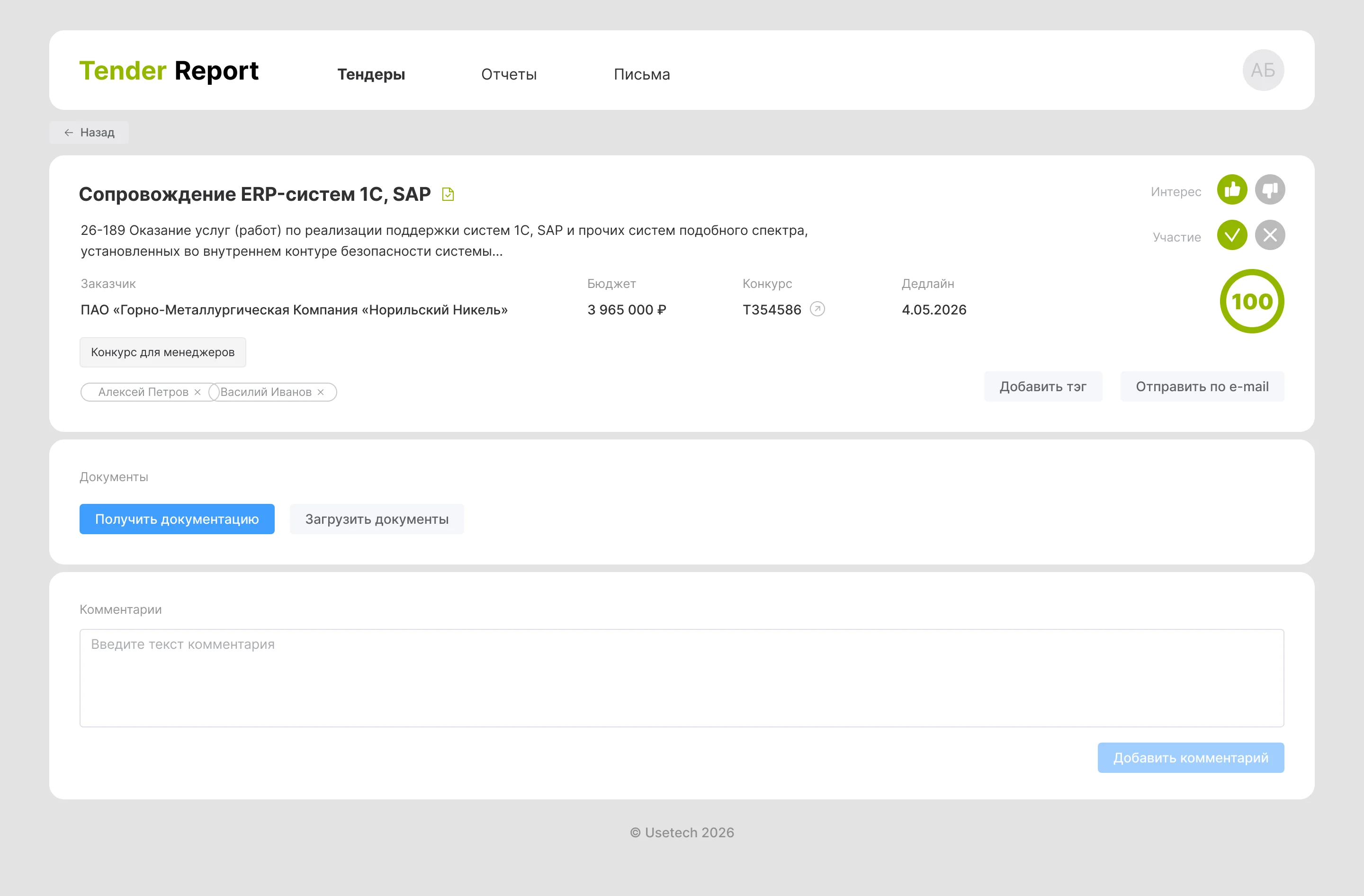Click the thumbs-up interest icon
Screen dimensions: 1364x896
pyautogui.click(x=1232, y=189)
